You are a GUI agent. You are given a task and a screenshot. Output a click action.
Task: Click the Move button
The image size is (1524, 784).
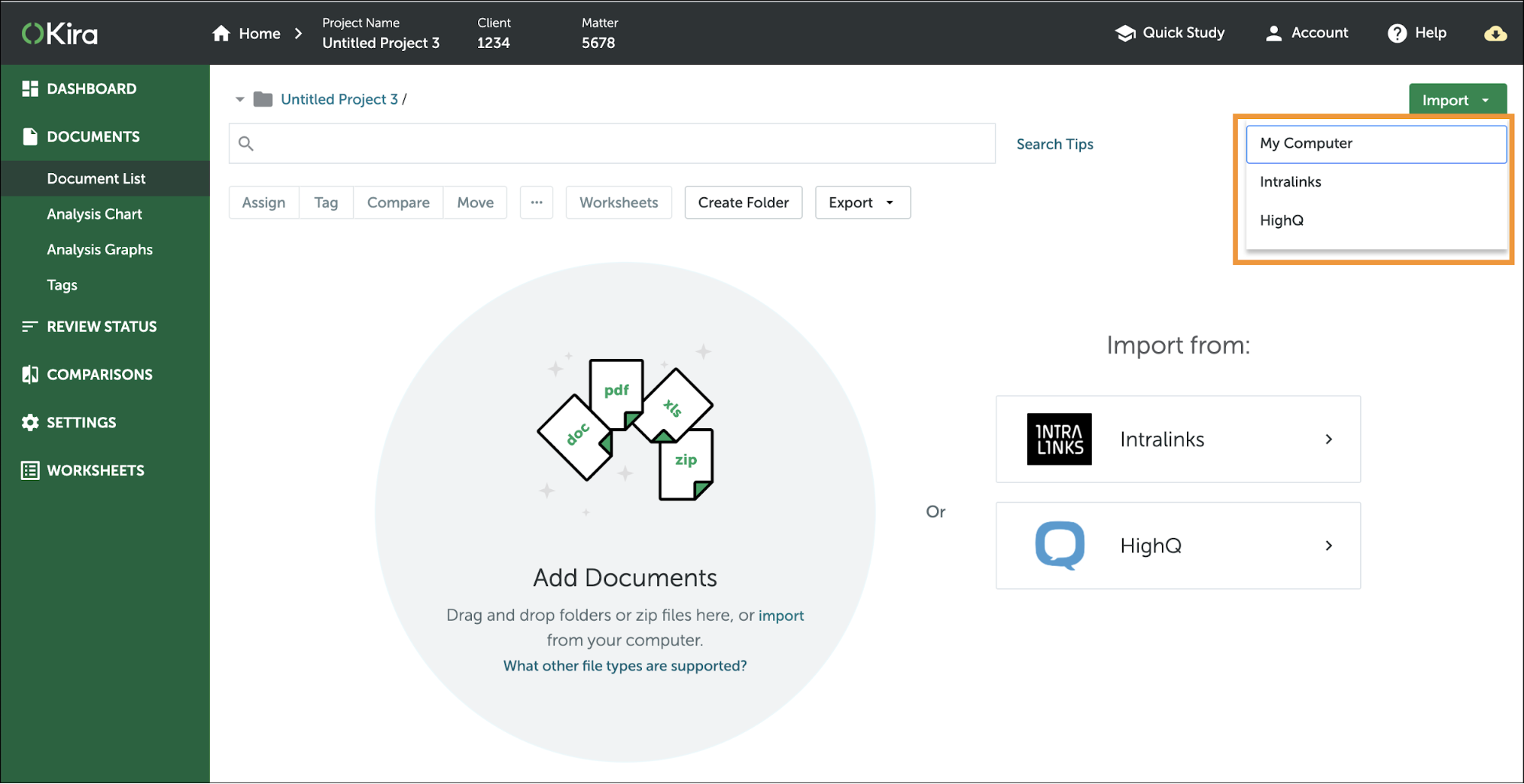pyautogui.click(x=476, y=203)
